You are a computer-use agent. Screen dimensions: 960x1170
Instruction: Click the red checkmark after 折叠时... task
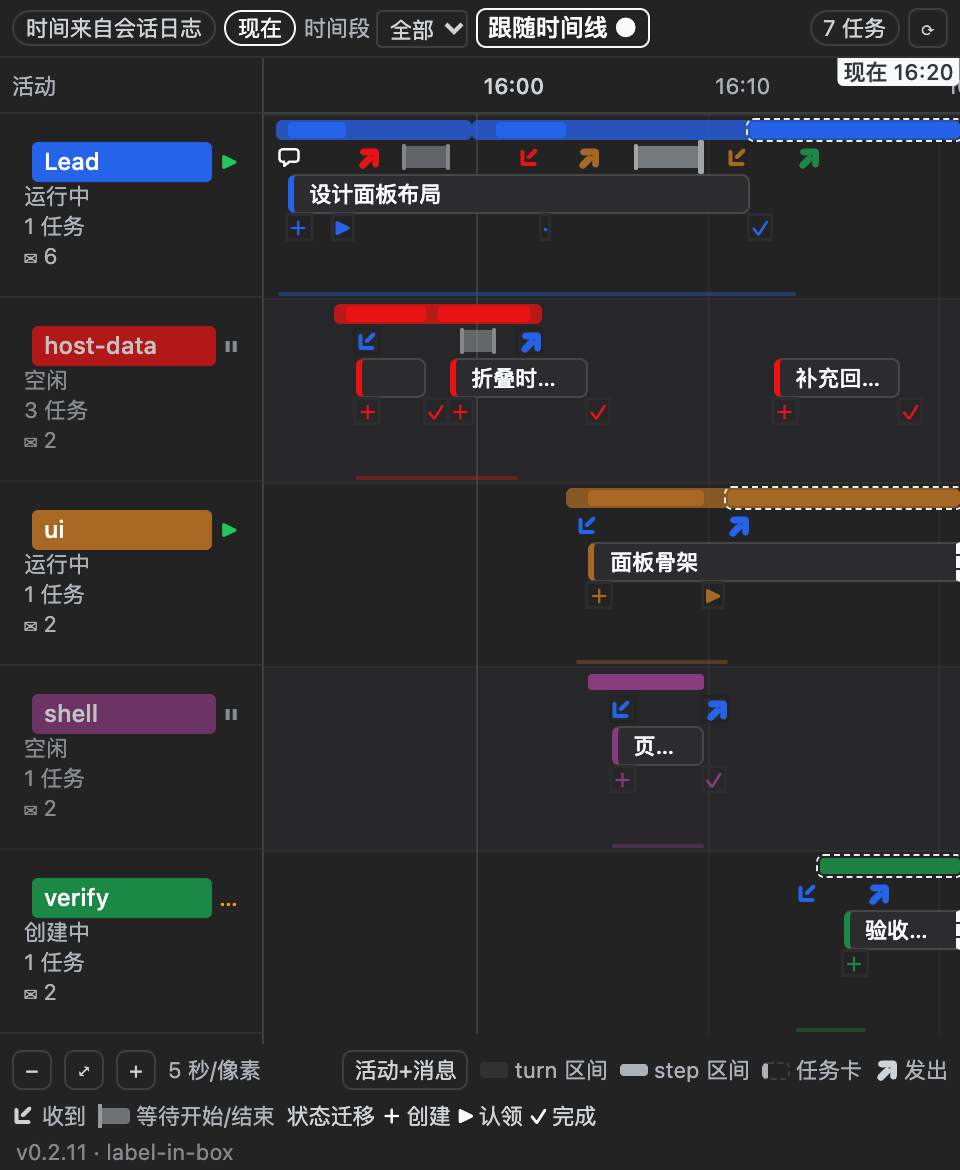click(597, 412)
